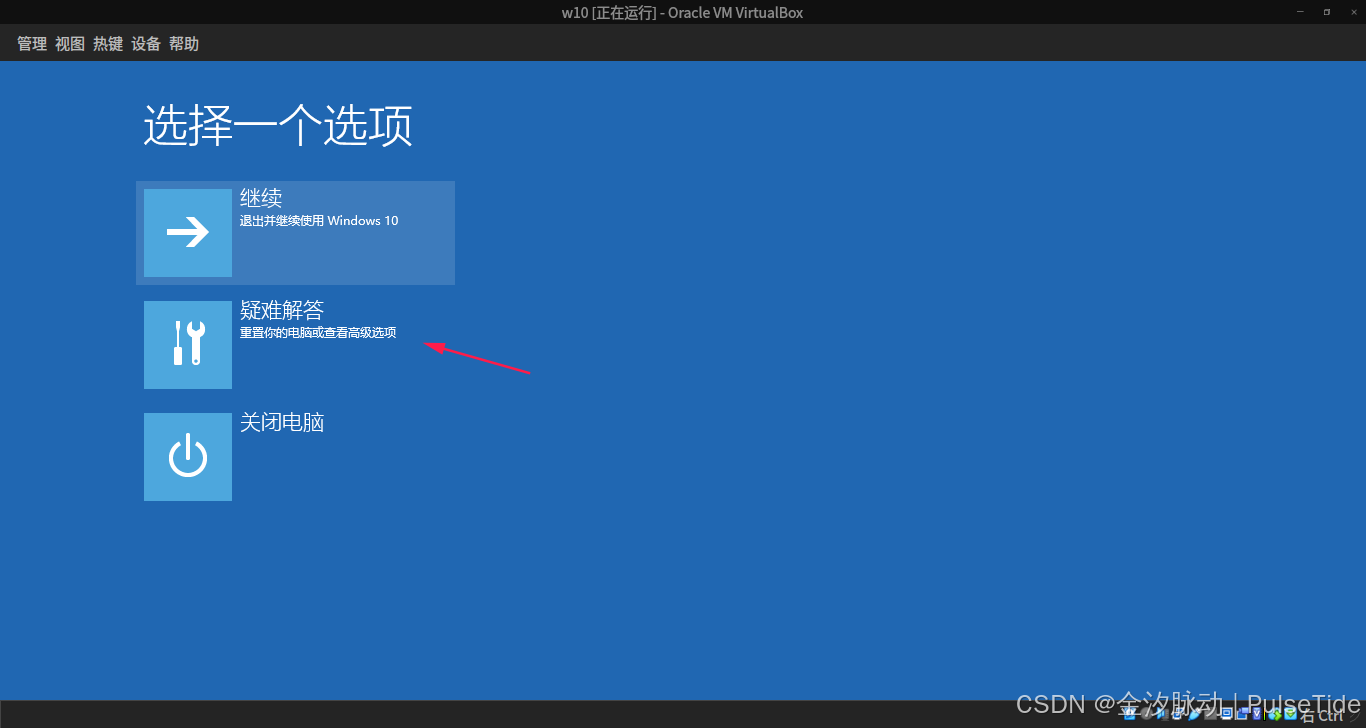Viewport: 1366px width, 728px height.
Task: Open 疑难解答 via its tools icon
Action: point(188,345)
